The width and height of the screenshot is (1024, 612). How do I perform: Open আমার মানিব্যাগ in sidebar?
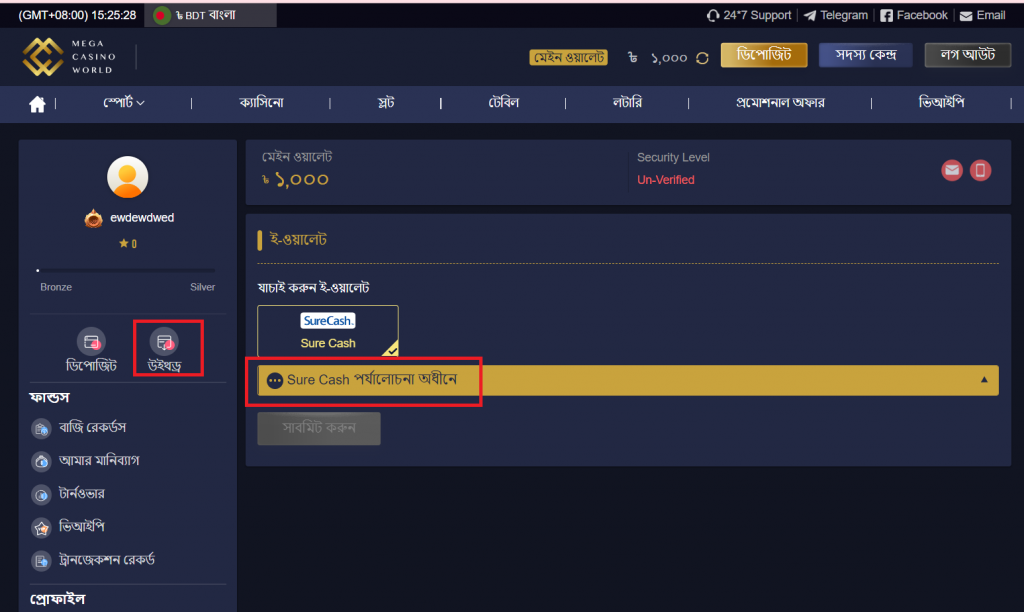click(86, 461)
